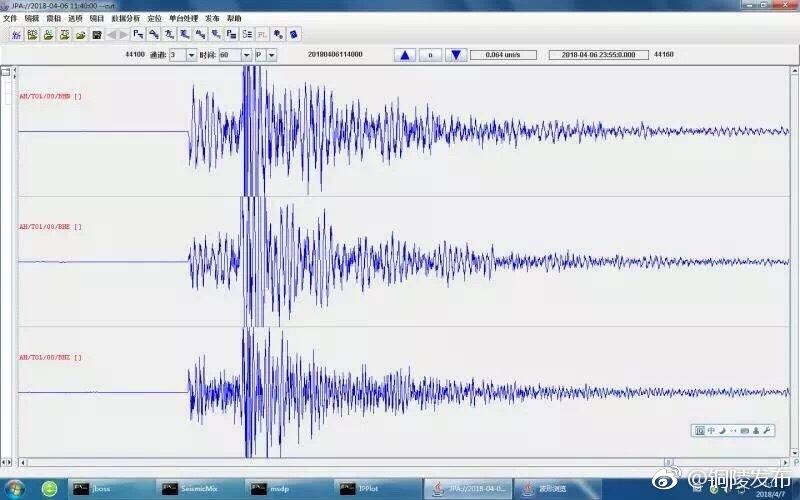Select the AH/T01/00/BHE channel label
800x500 pixels.
(x=50, y=227)
